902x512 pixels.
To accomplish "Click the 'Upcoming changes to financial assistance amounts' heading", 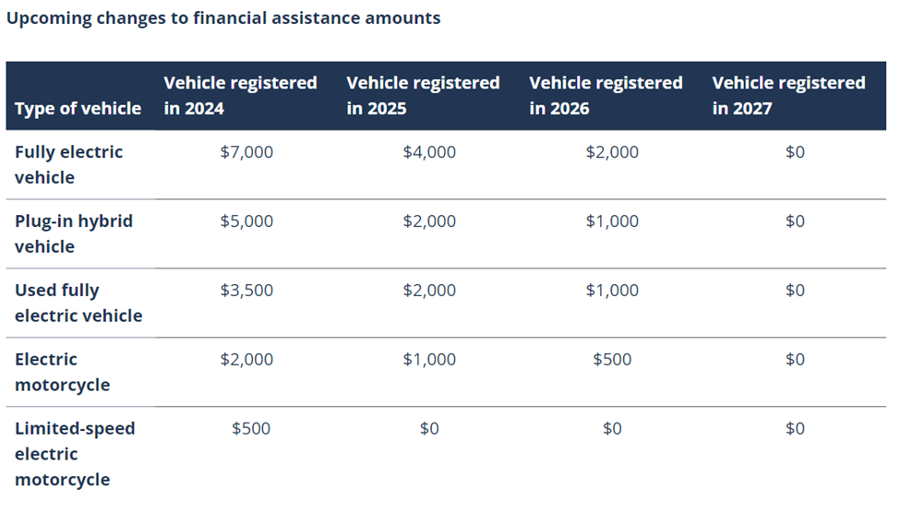I will point(223,18).
